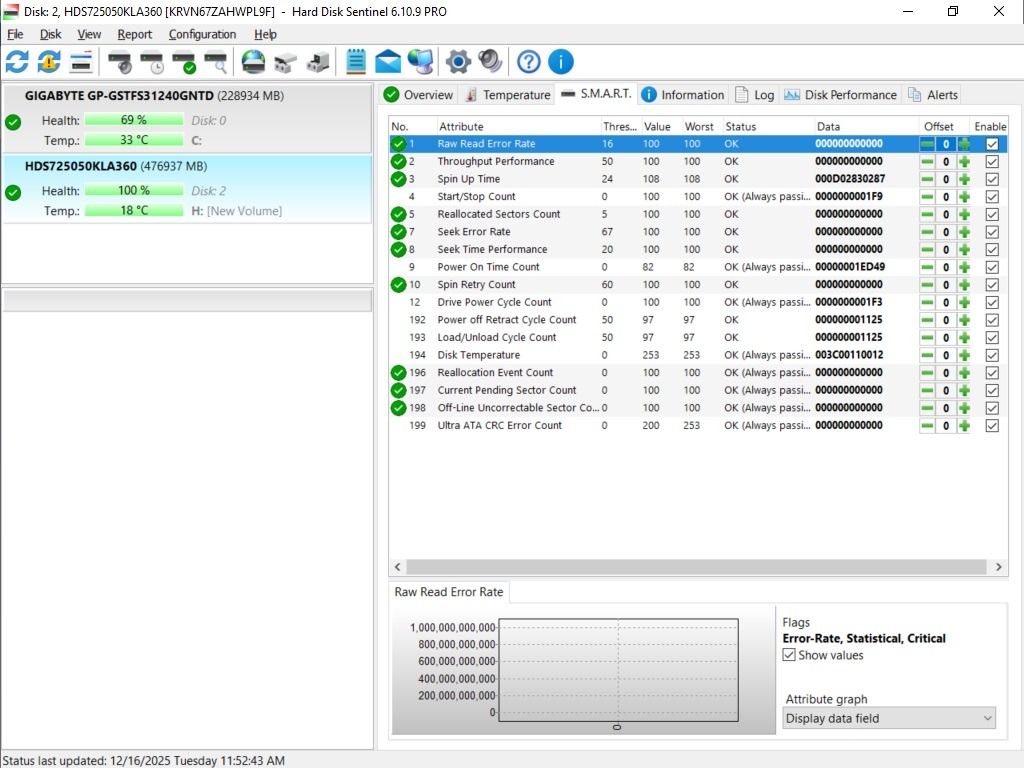The image size is (1024, 768).
Task: Open the gear configuration toolbar icon
Action: pos(458,62)
